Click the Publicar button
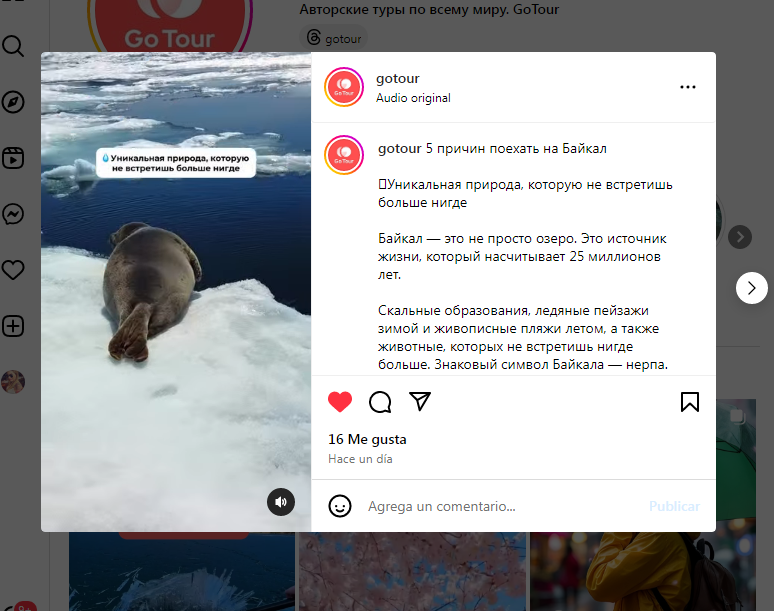This screenshot has height=611, width=774. [674, 506]
